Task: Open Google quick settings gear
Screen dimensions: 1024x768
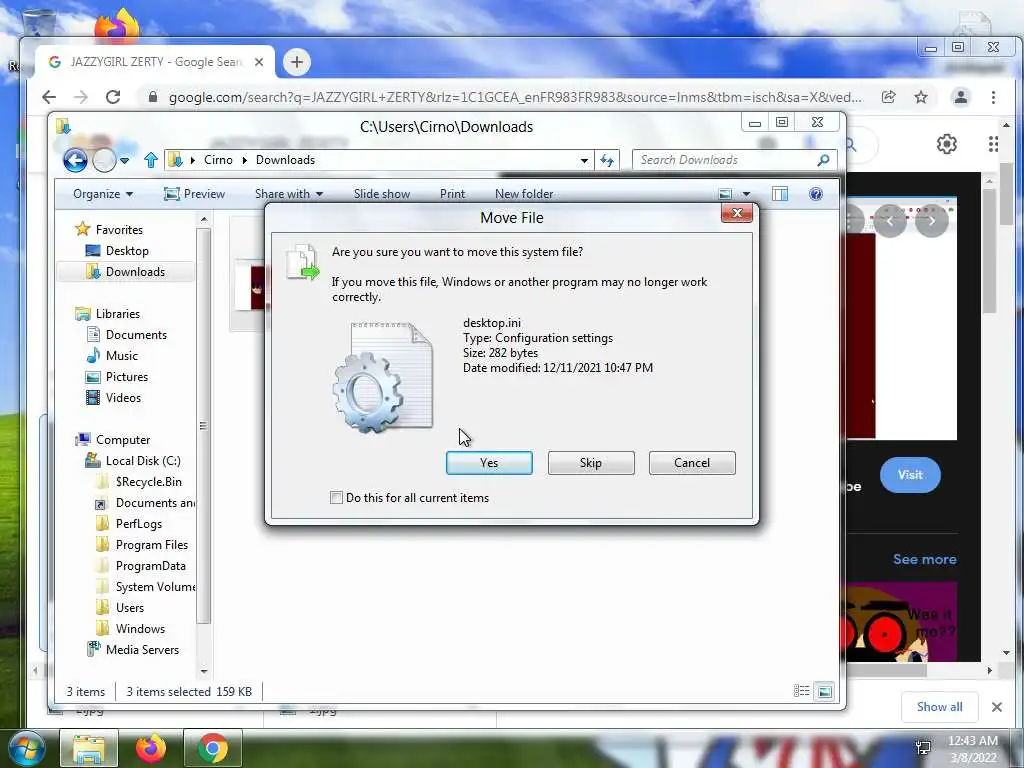Action: [x=946, y=144]
